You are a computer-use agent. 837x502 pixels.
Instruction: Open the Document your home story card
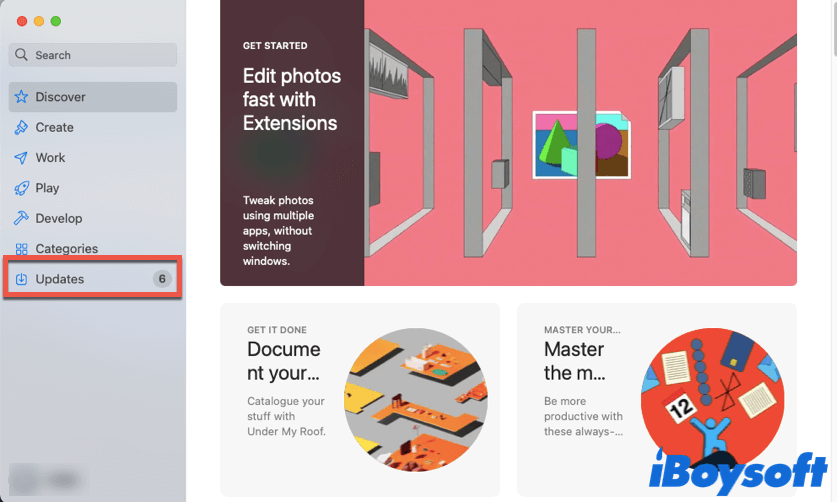coord(360,400)
